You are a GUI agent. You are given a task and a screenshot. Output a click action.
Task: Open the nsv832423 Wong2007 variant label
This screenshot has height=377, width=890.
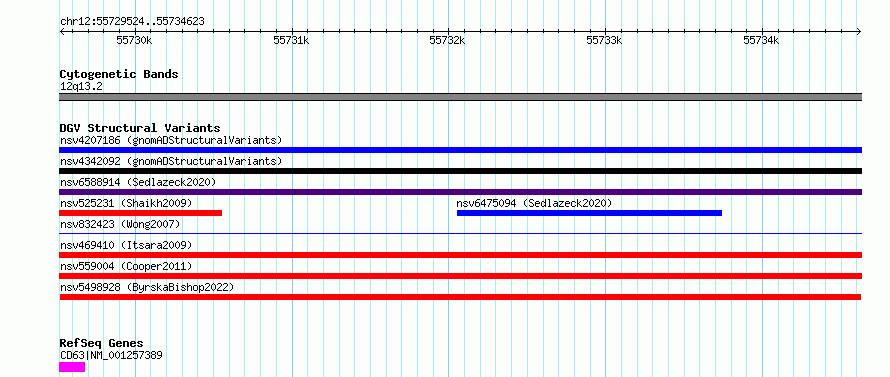click(x=120, y=224)
